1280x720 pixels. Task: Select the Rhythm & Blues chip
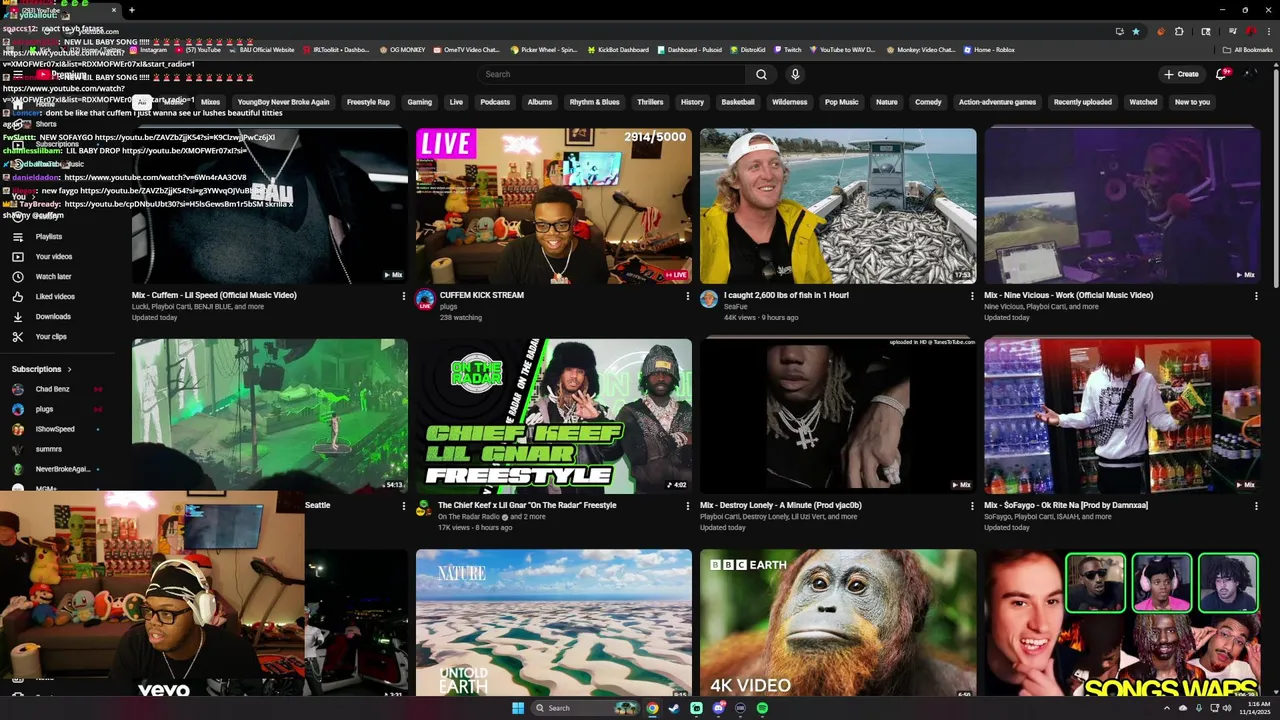(594, 102)
